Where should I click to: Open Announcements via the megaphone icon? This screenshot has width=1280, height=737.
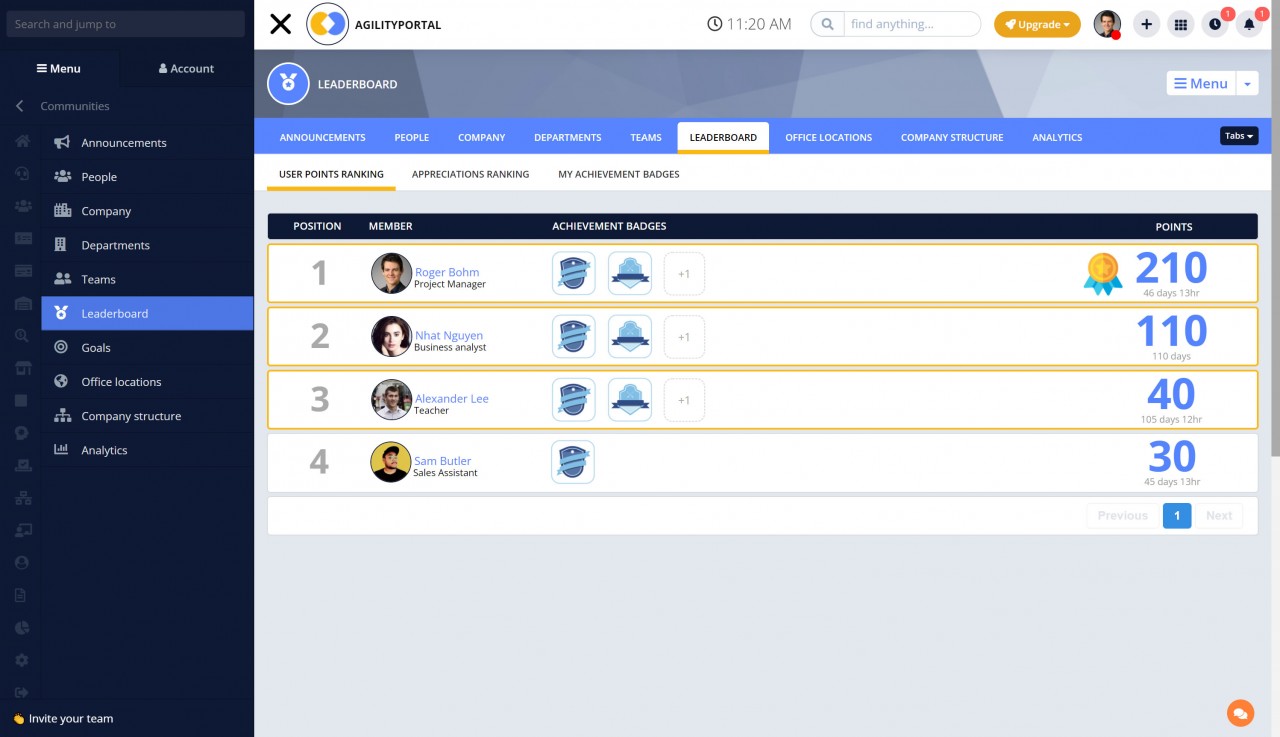[x=62, y=142]
